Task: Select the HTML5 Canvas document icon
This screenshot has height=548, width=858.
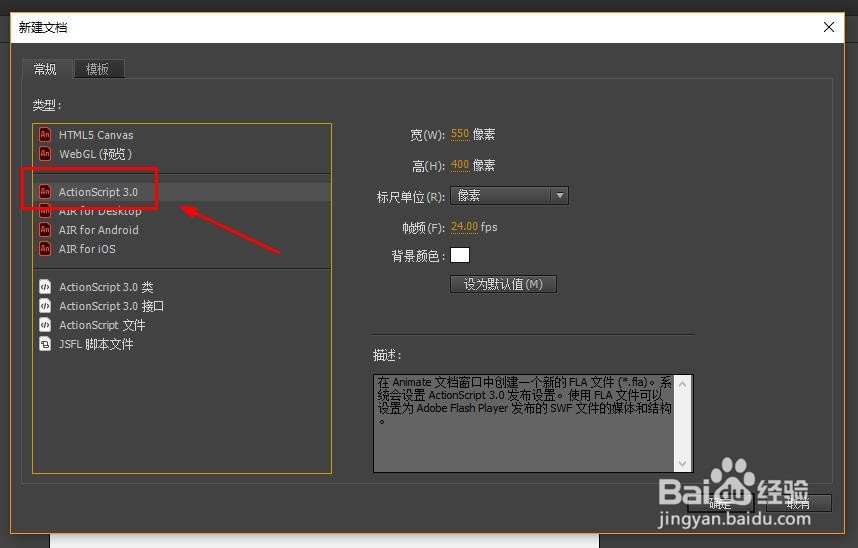Action: tap(45, 134)
